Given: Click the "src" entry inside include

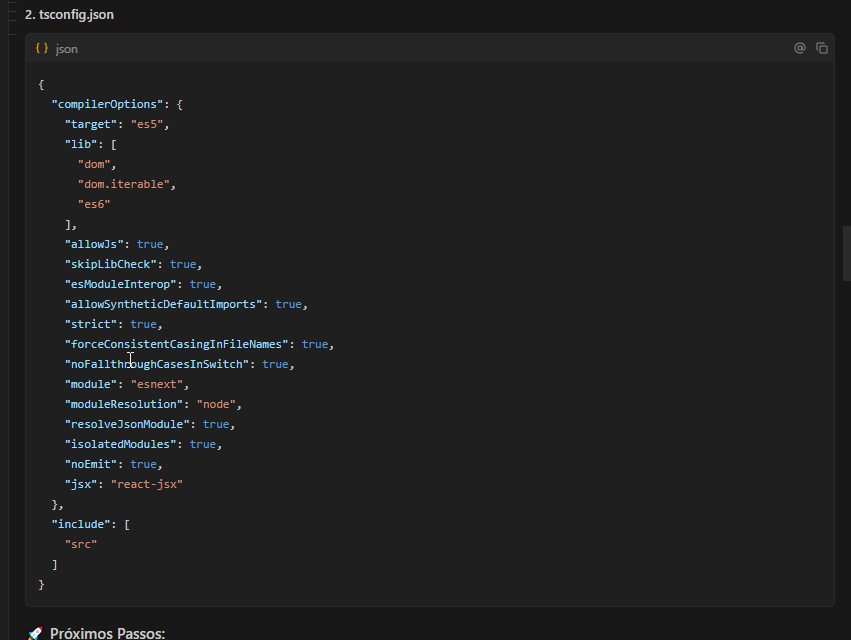Looking at the screenshot, I should (80, 543).
